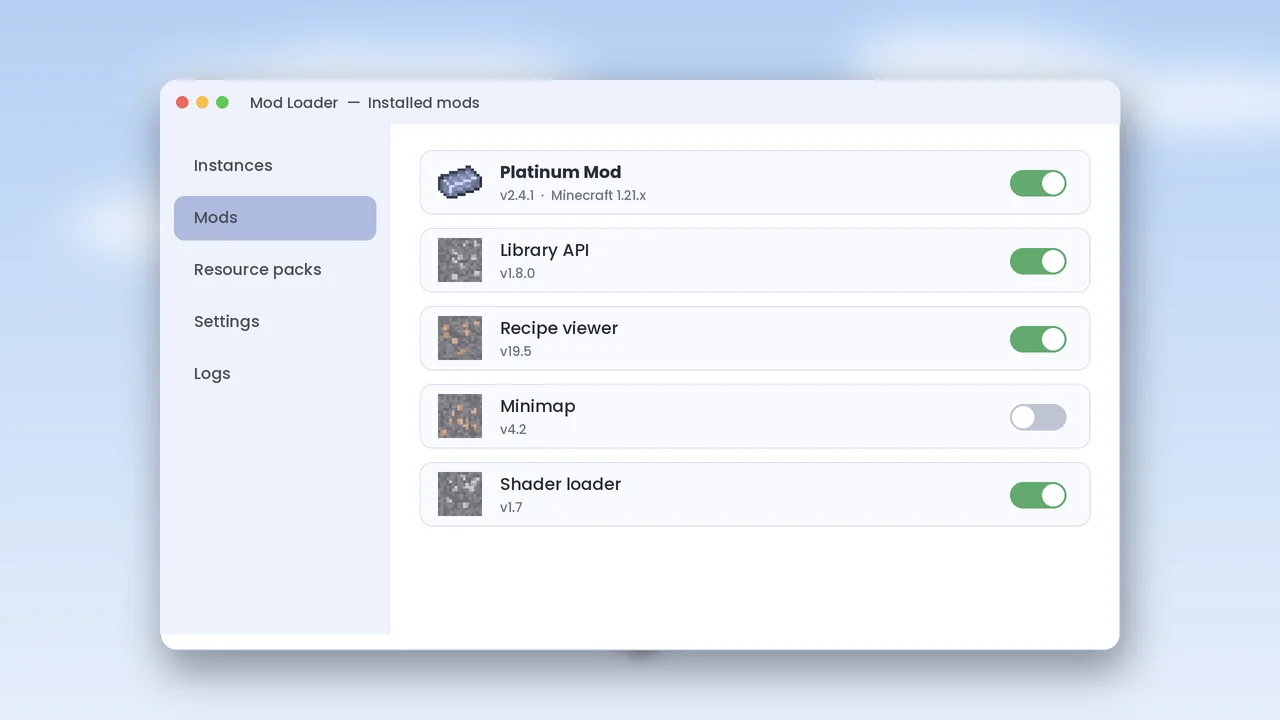Select the Platinum Mod title
Image resolution: width=1280 pixels, height=720 pixels.
click(x=560, y=172)
